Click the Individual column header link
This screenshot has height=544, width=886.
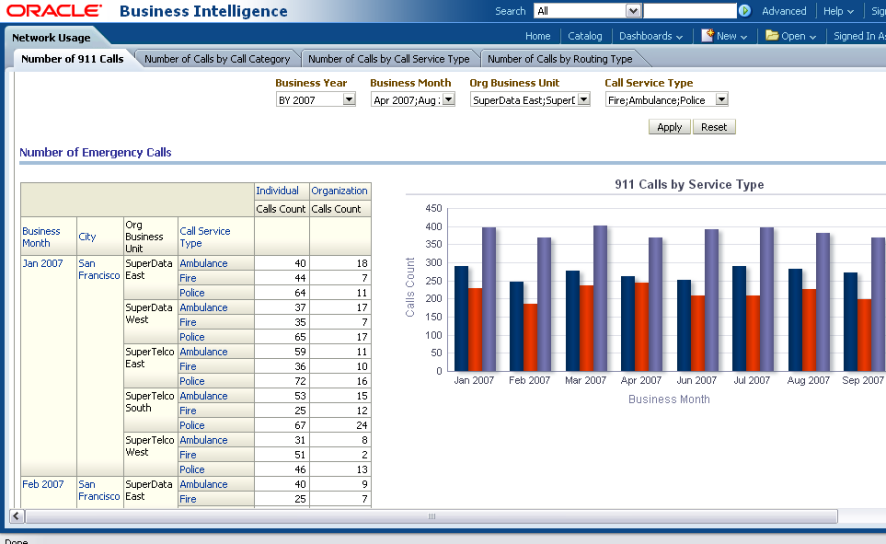(x=277, y=191)
